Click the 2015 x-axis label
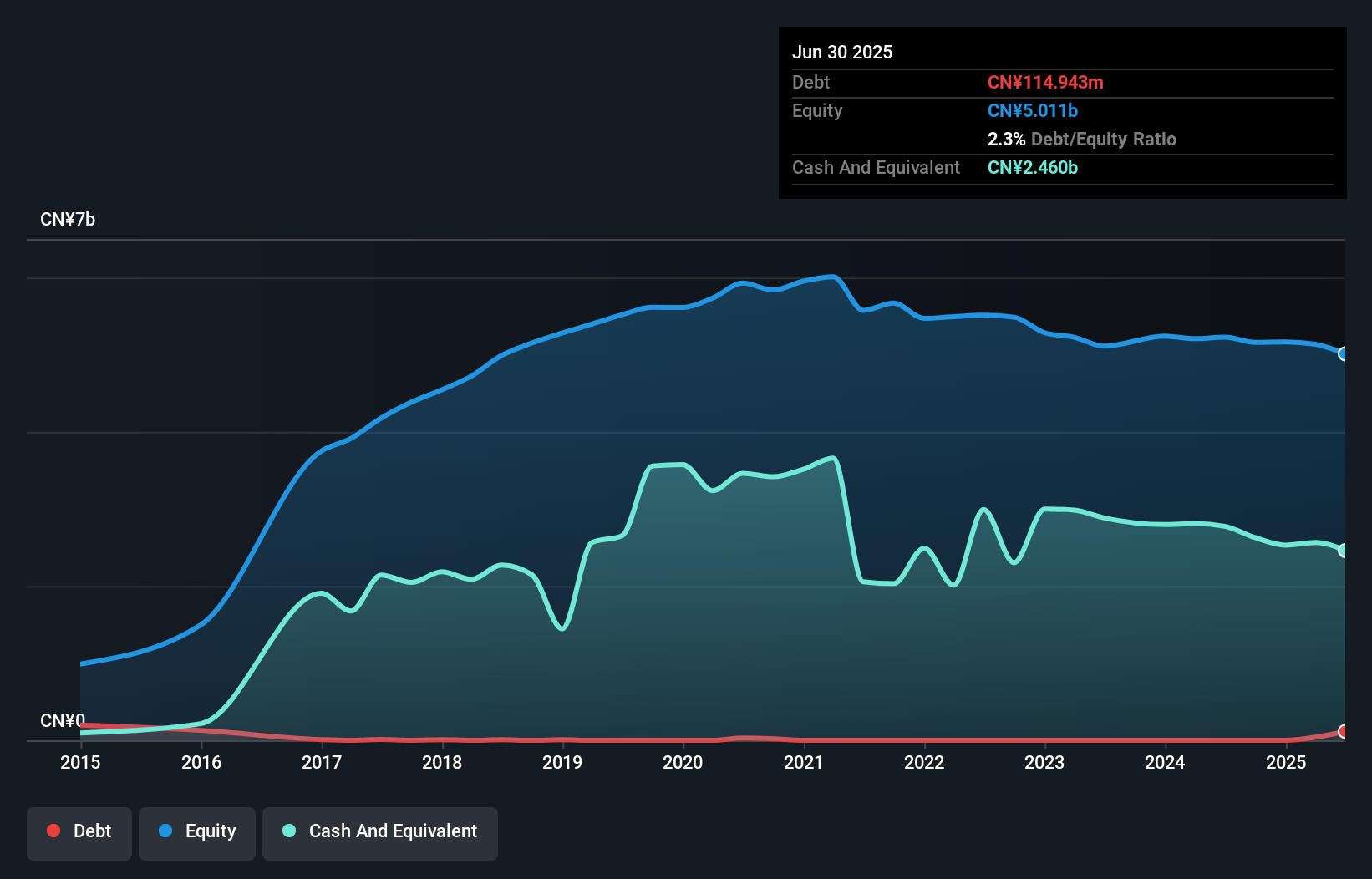The width and height of the screenshot is (1372, 879). point(80,762)
